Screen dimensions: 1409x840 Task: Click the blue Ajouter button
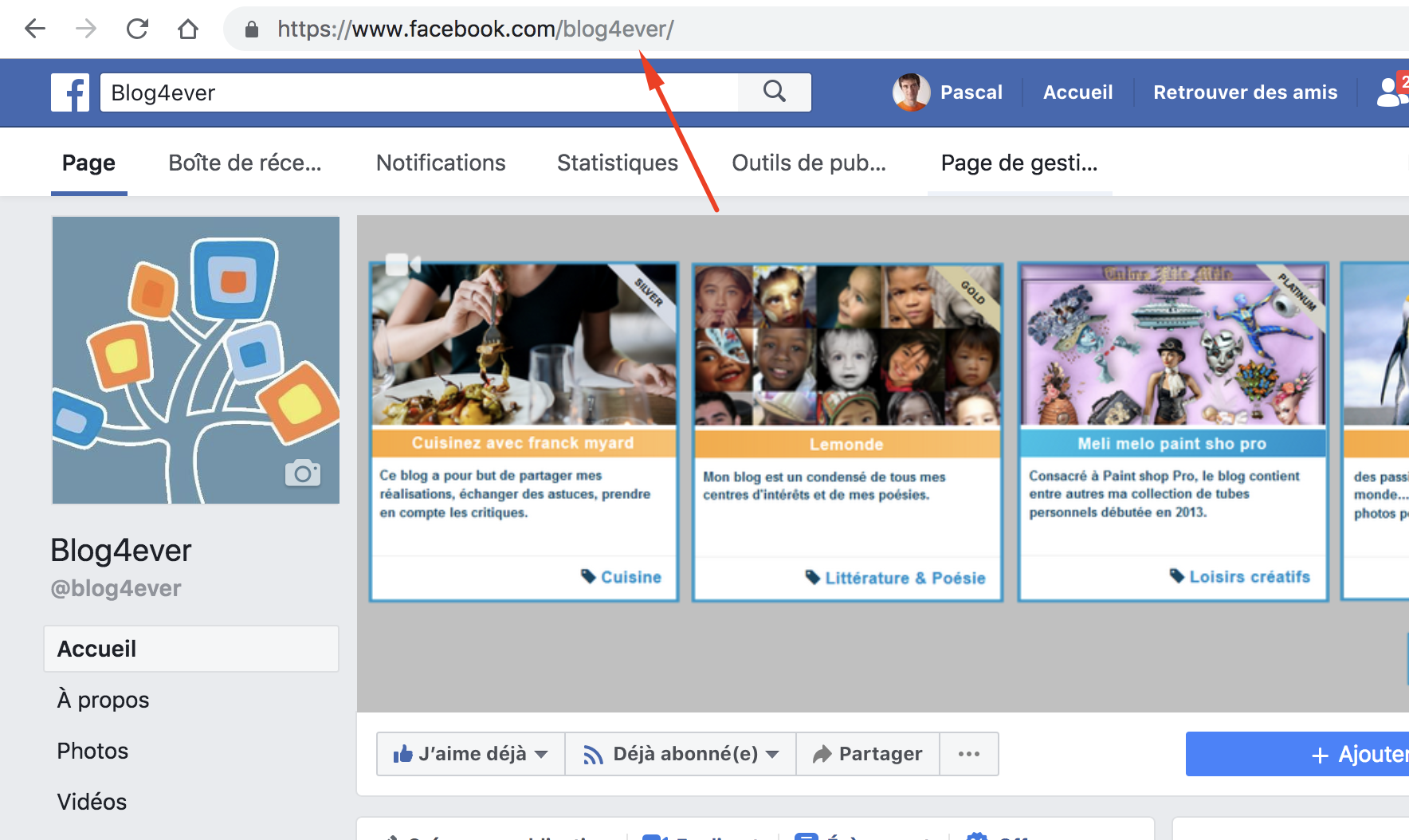[1297, 754]
